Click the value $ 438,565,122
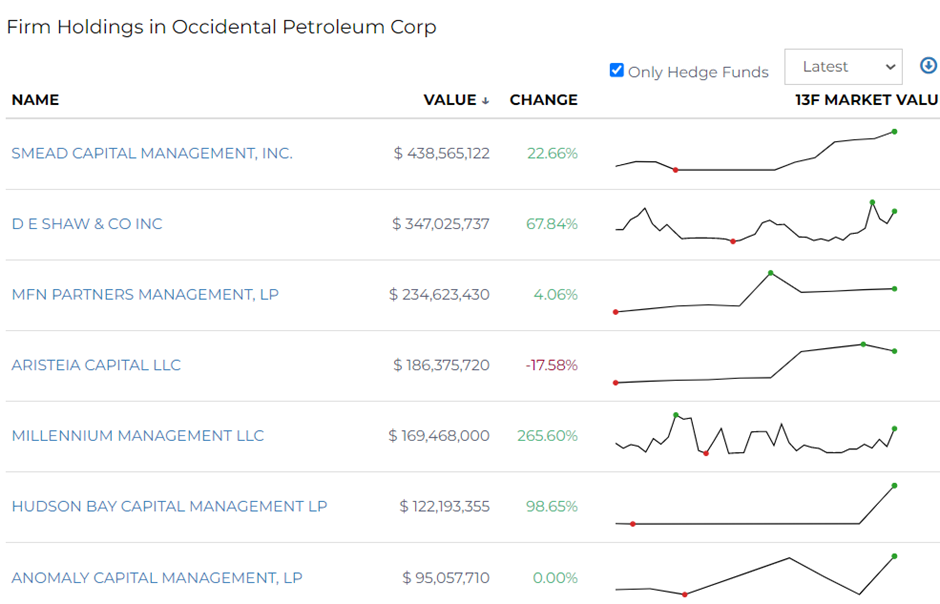Screen dimensions: 940x604 pyautogui.click(x=441, y=153)
